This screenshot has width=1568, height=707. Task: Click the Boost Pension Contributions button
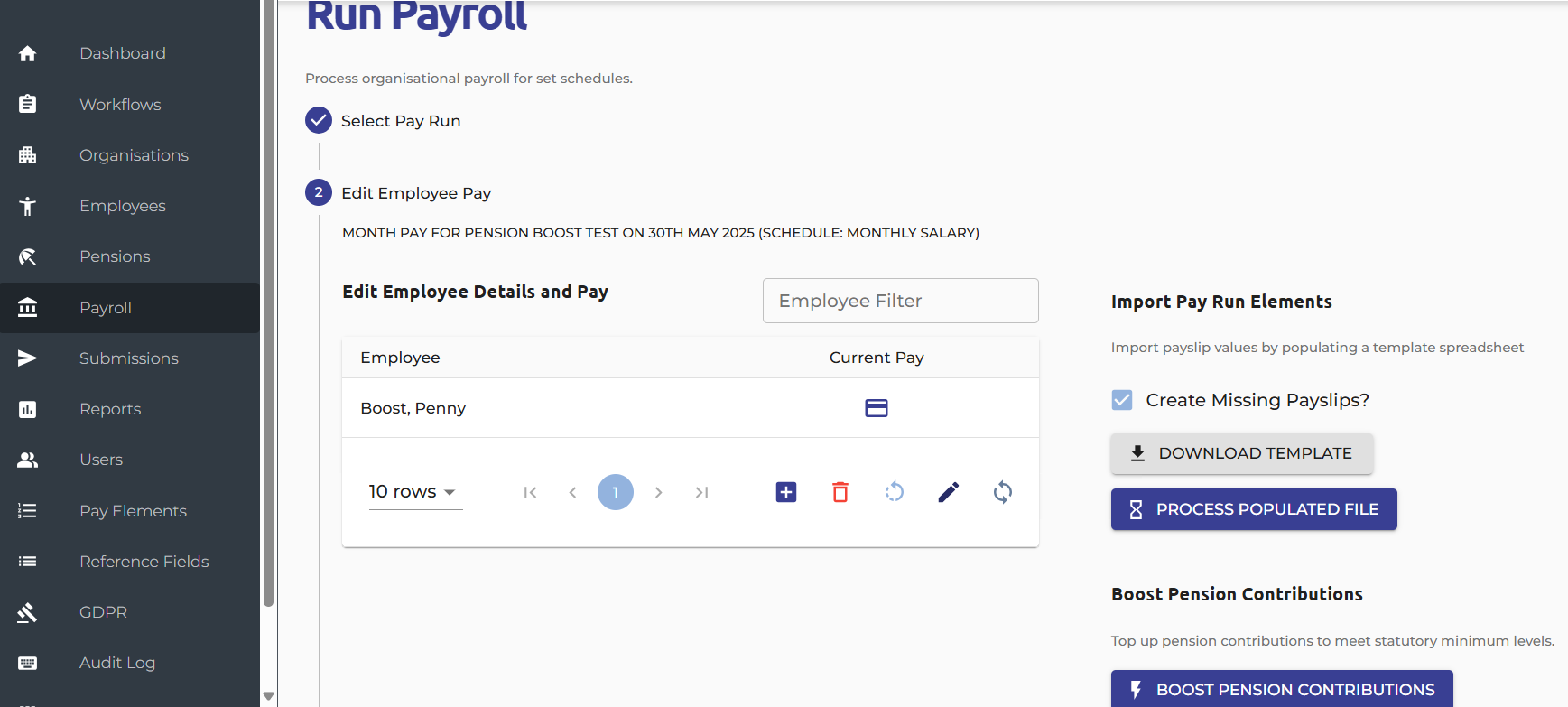1282,689
